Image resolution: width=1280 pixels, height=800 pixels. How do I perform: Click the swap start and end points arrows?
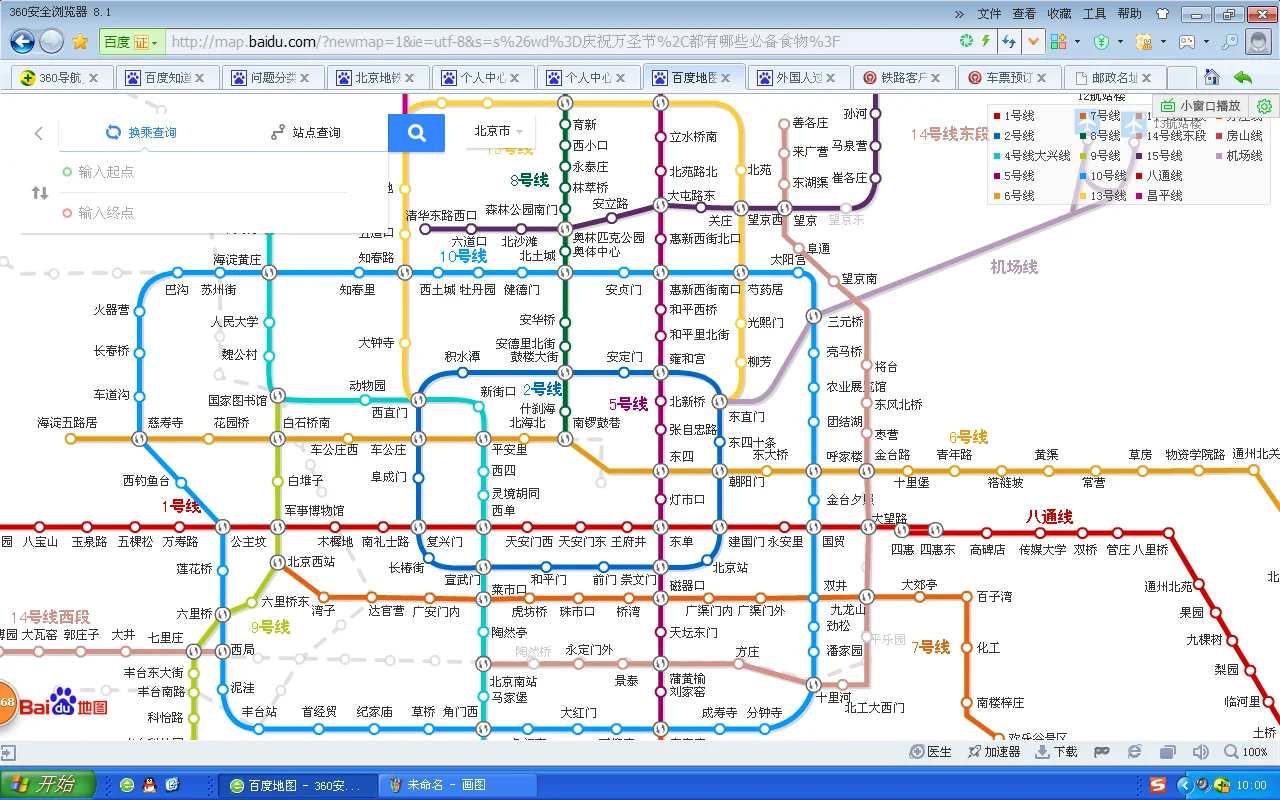pyautogui.click(x=38, y=194)
